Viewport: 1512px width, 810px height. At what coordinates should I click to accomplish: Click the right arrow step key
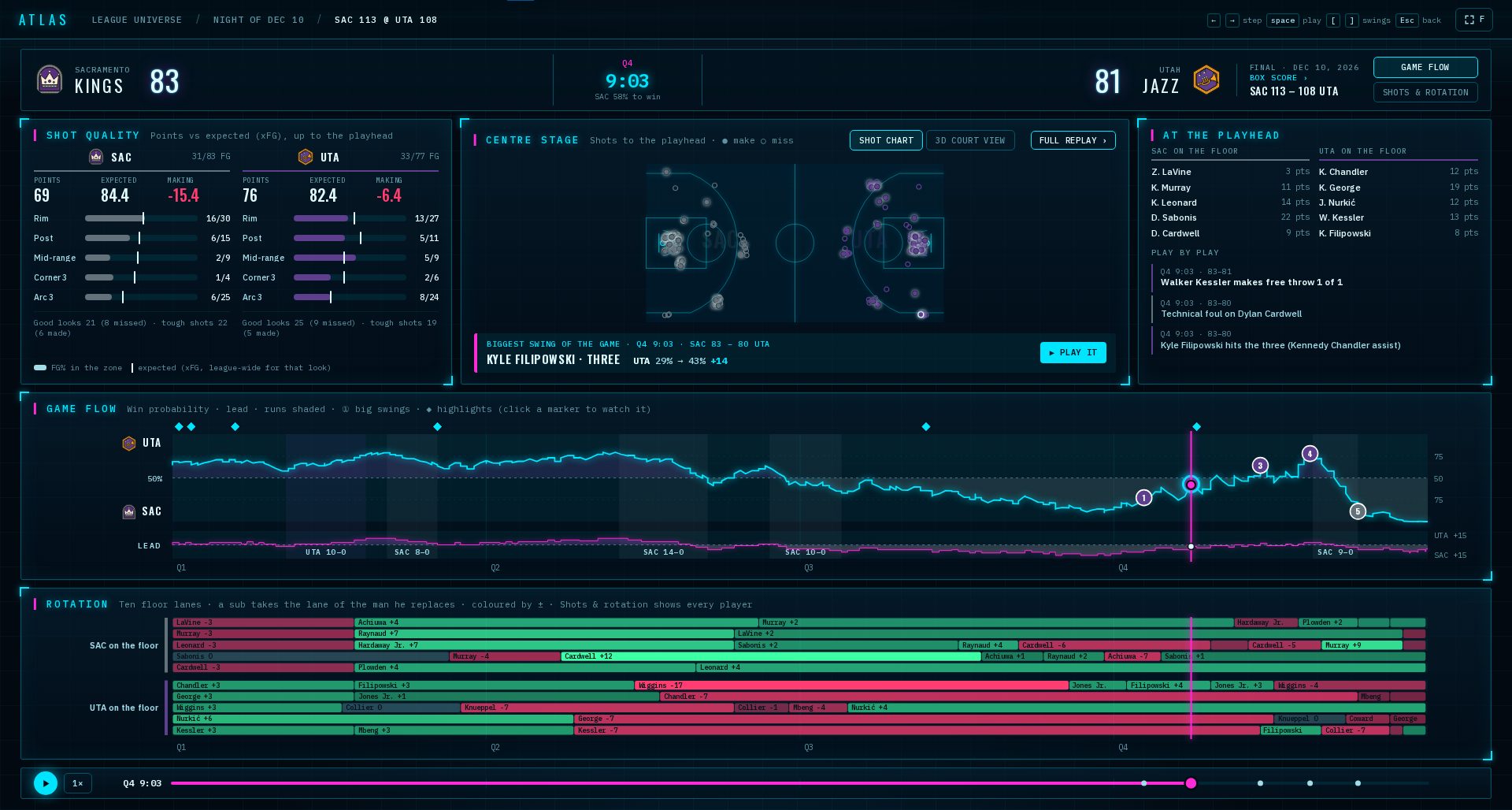tap(1232, 20)
